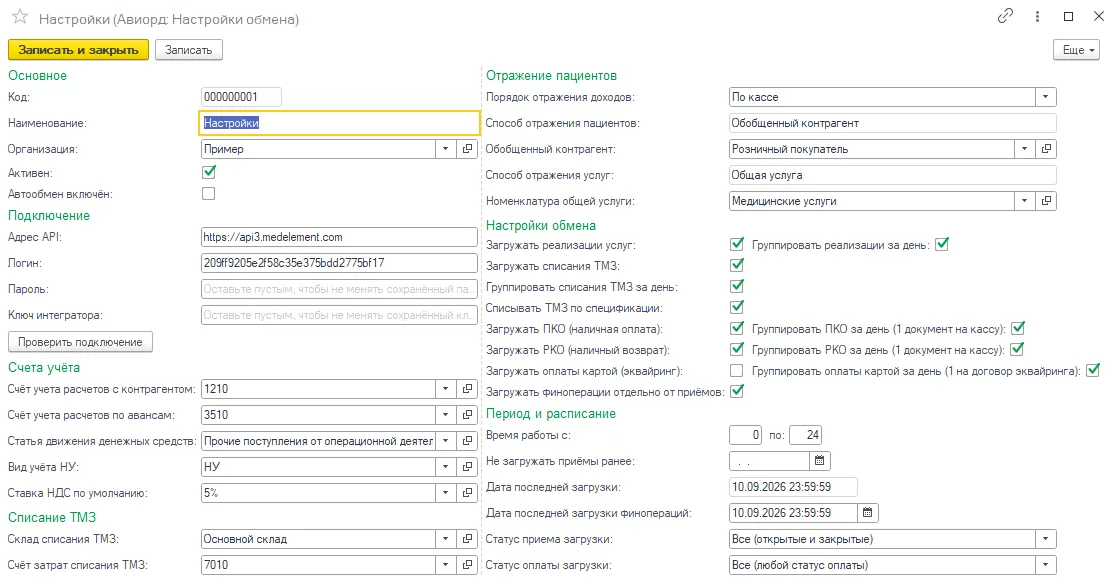Viewport: 1112px width, 586px height.
Task: Open 'Склад списания ТМЗ' record with open icon
Action: [467, 539]
